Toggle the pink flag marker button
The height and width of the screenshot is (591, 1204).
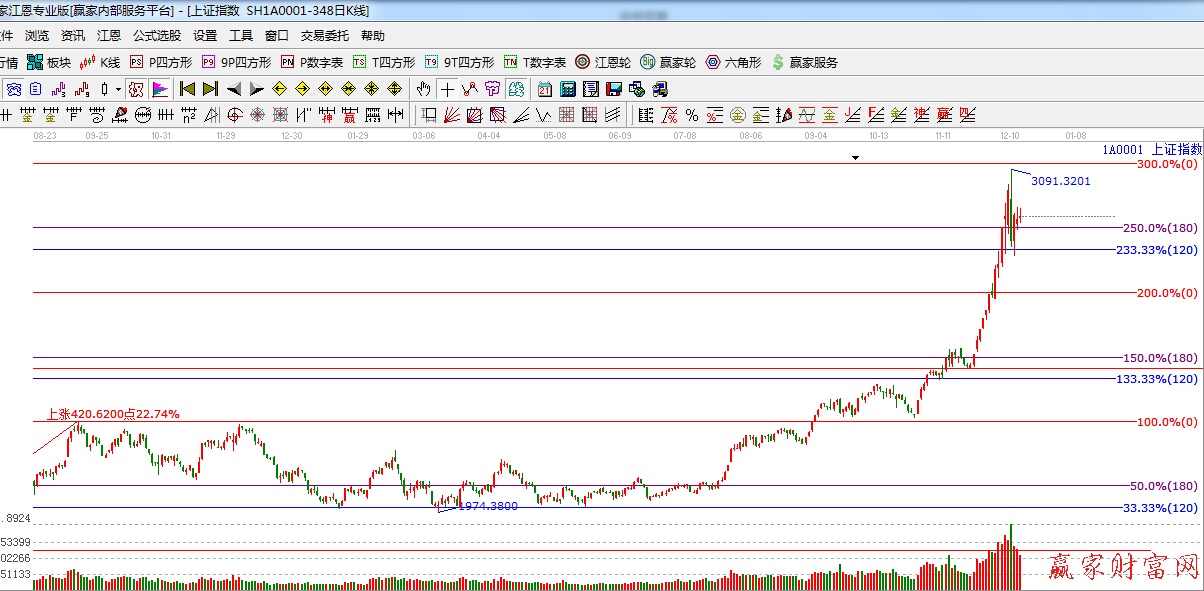coord(159,88)
